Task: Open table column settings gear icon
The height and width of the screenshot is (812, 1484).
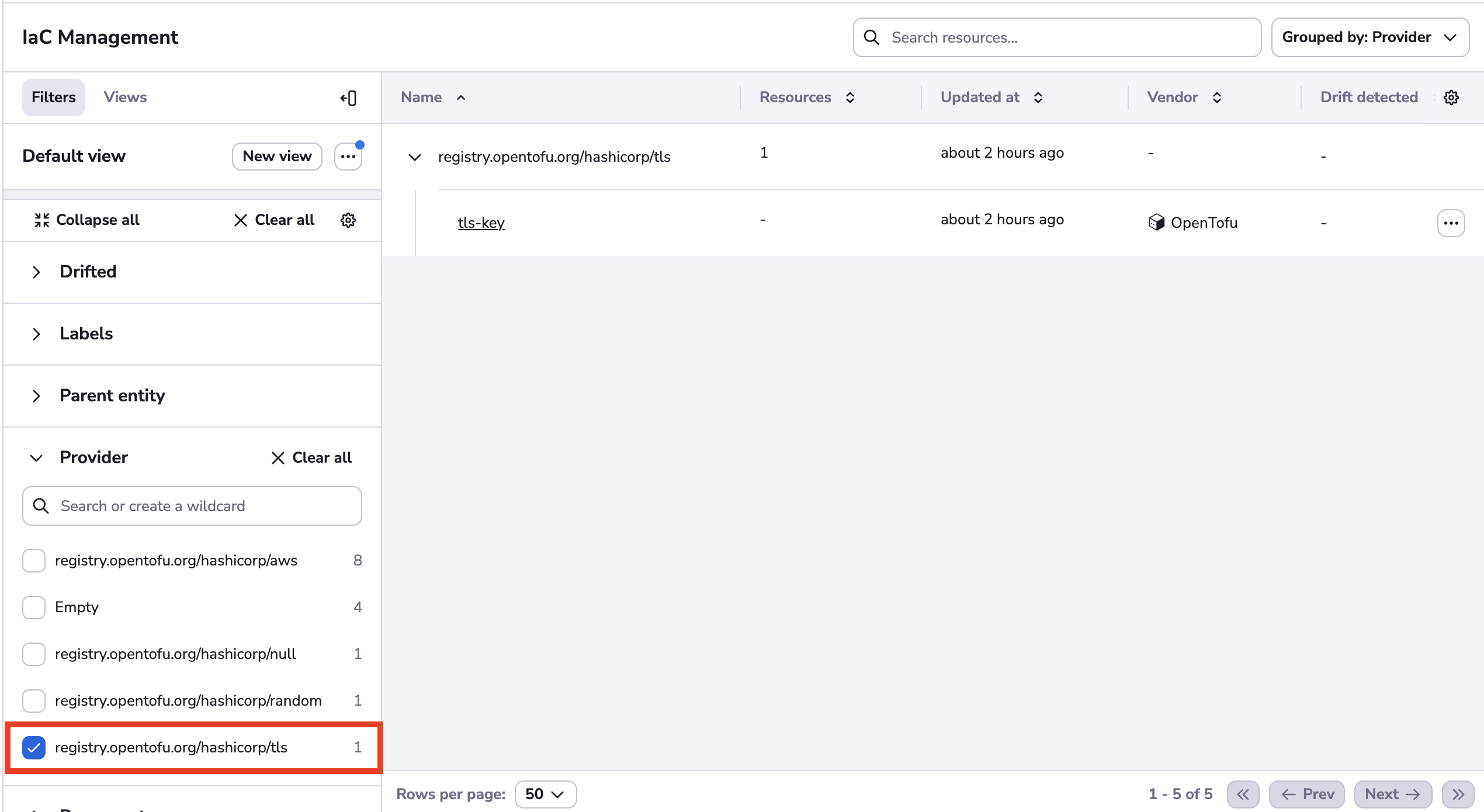Action: pos(1451,98)
